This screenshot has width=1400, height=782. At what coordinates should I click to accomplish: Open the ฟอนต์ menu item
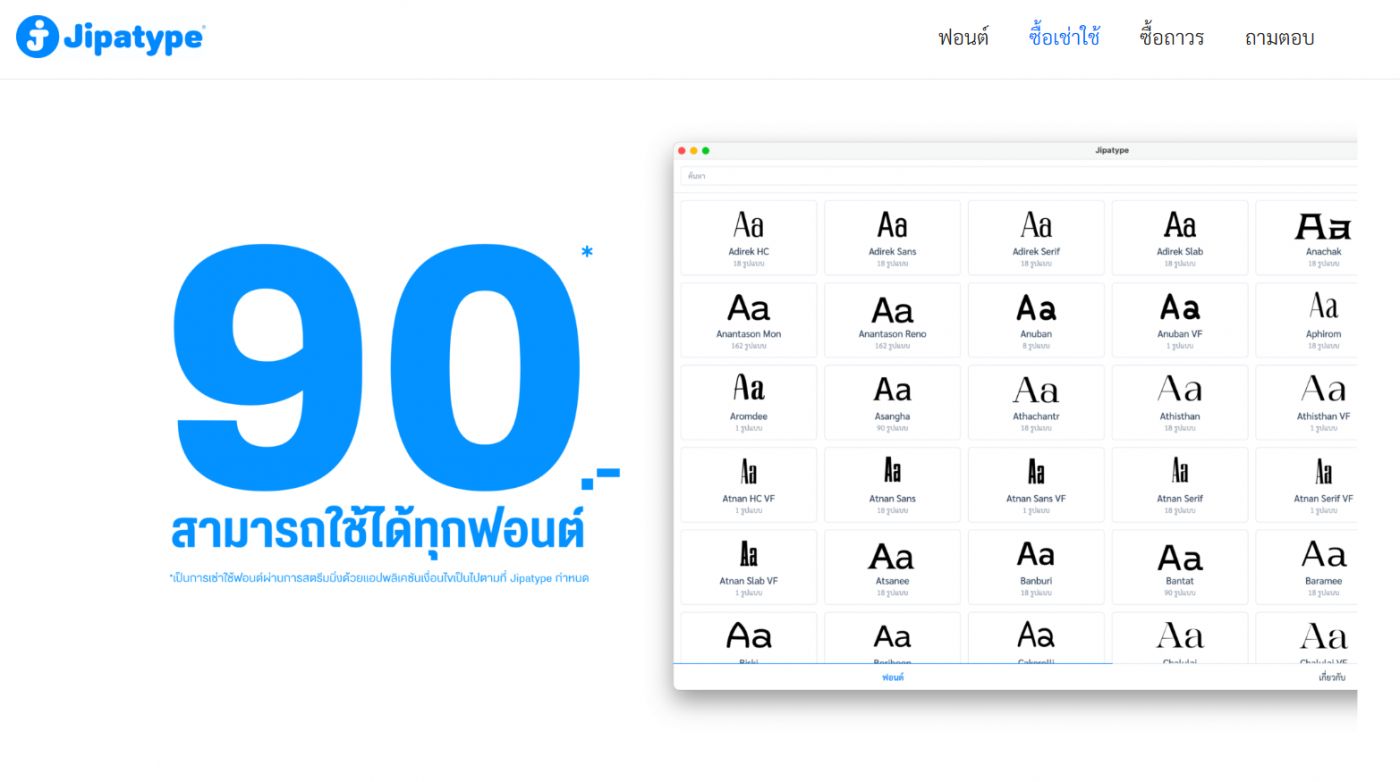tap(963, 38)
